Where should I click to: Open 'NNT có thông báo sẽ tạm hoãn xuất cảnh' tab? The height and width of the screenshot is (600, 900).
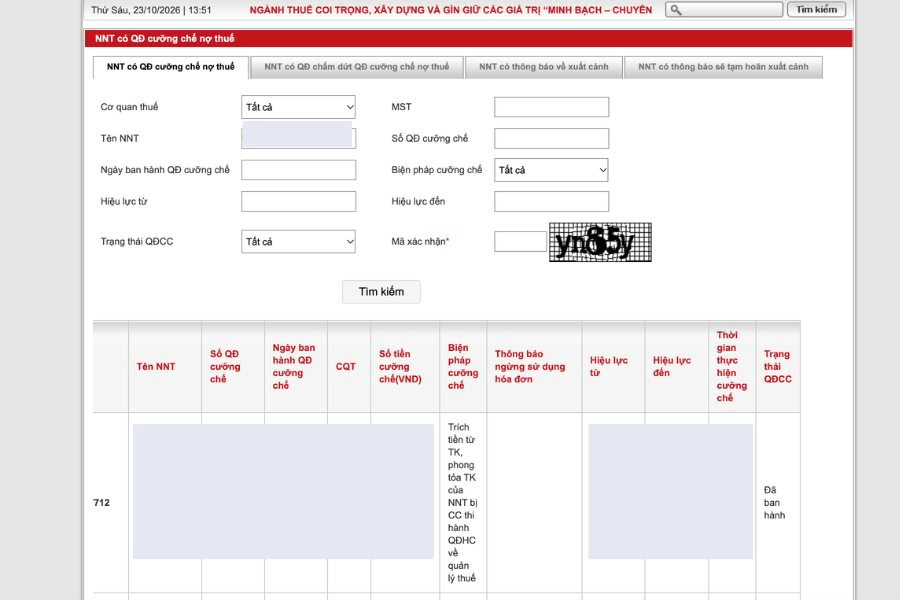point(723,67)
